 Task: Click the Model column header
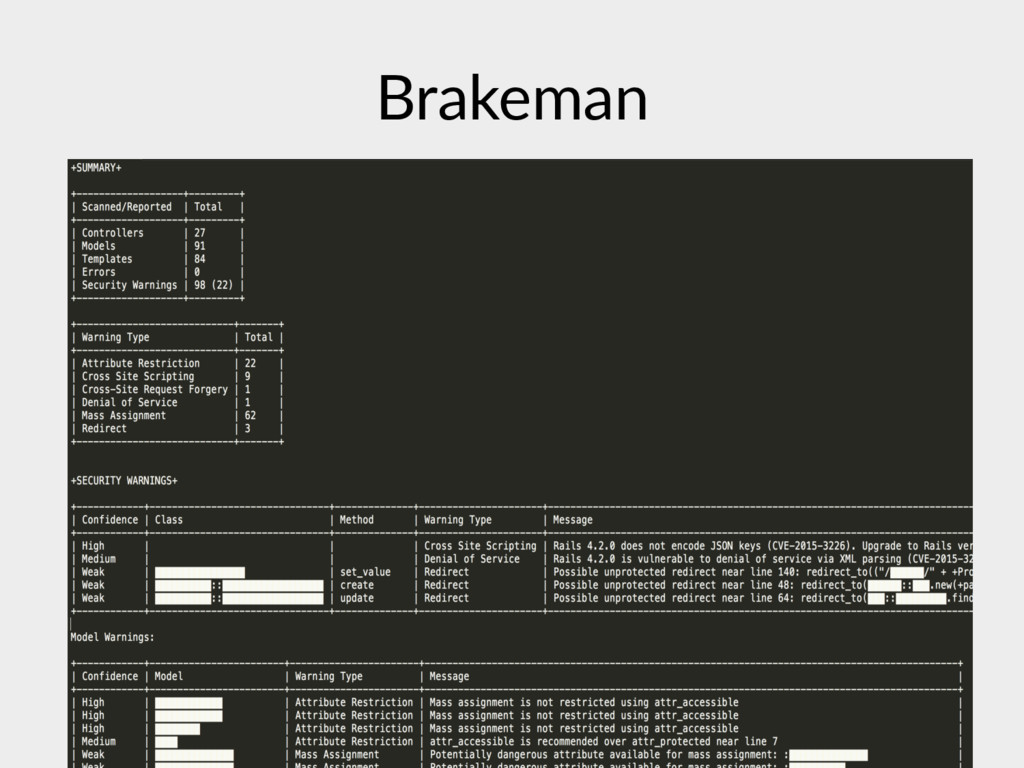click(x=168, y=677)
